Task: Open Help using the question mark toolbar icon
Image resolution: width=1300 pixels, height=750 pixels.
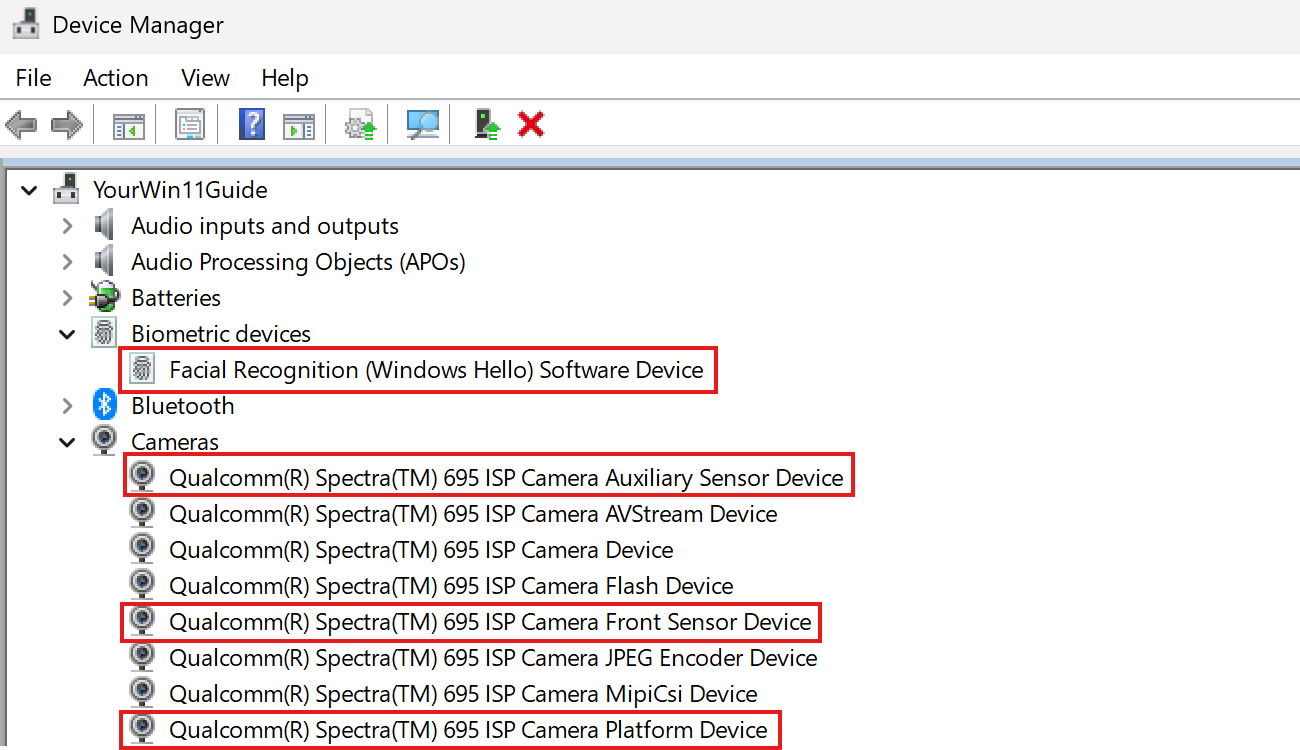Action: (x=252, y=124)
